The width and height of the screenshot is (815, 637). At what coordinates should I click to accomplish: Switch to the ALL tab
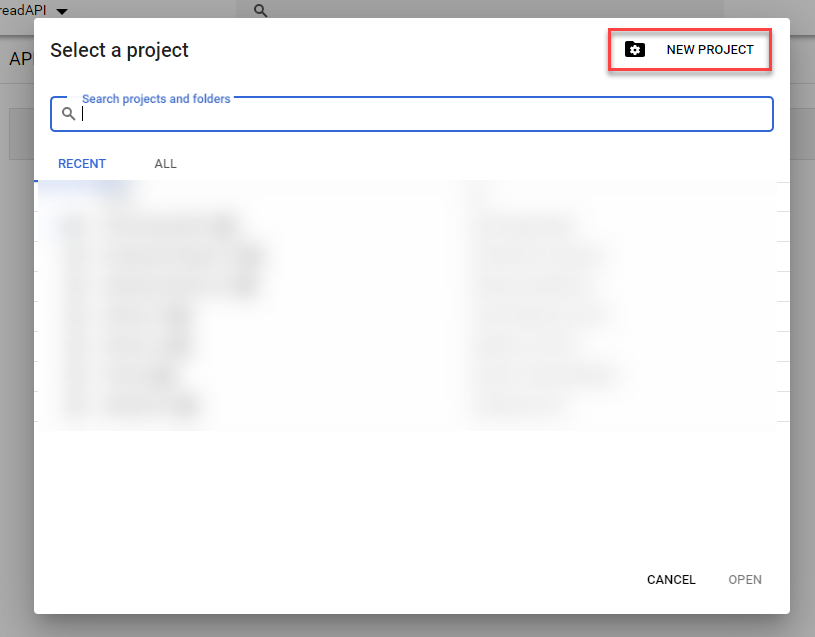click(x=165, y=163)
